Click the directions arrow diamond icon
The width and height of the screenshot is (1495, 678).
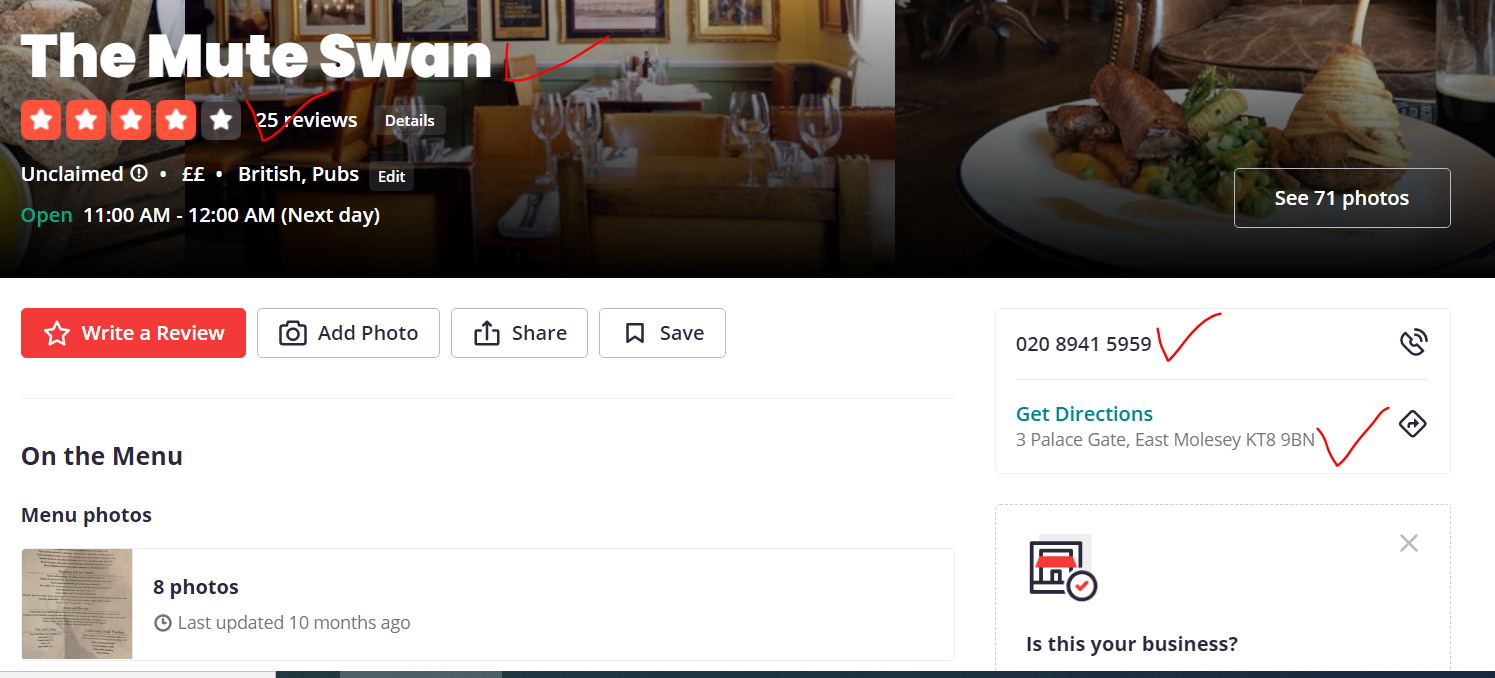click(x=1412, y=424)
